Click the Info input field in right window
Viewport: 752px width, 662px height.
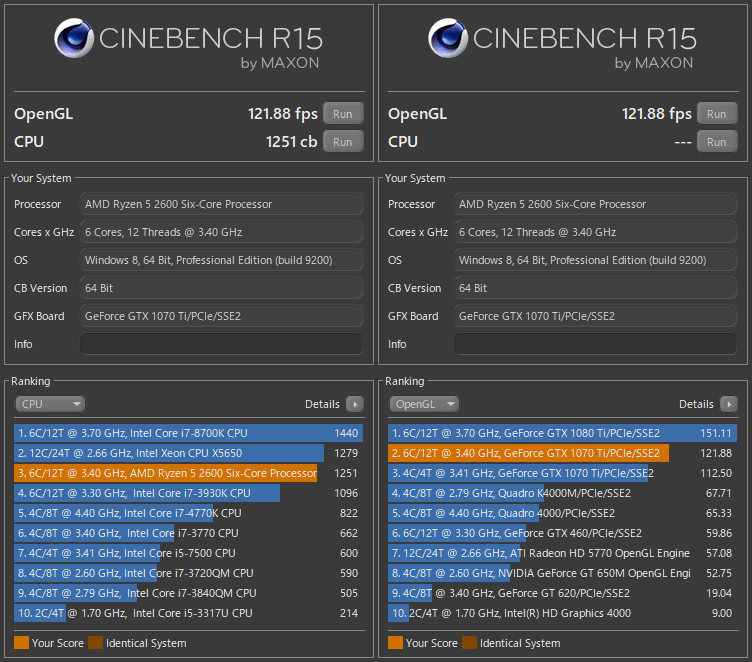coord(595,344)
